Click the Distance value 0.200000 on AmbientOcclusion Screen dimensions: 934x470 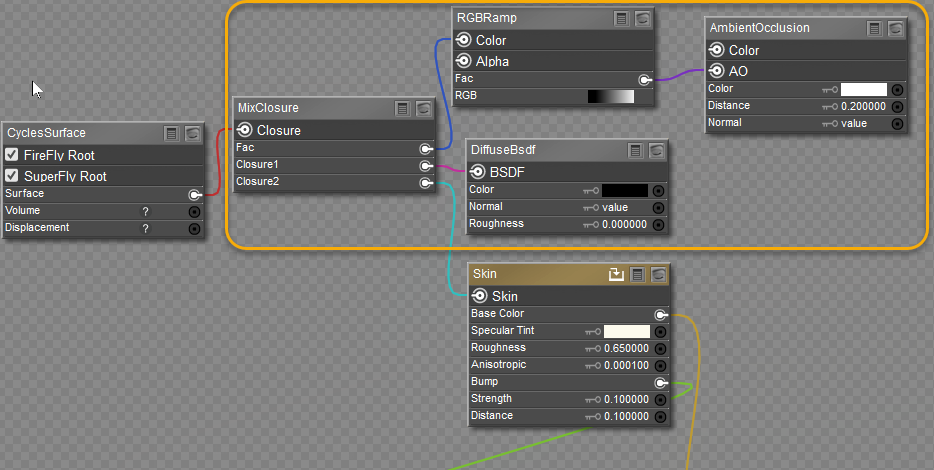click(863, 107)
